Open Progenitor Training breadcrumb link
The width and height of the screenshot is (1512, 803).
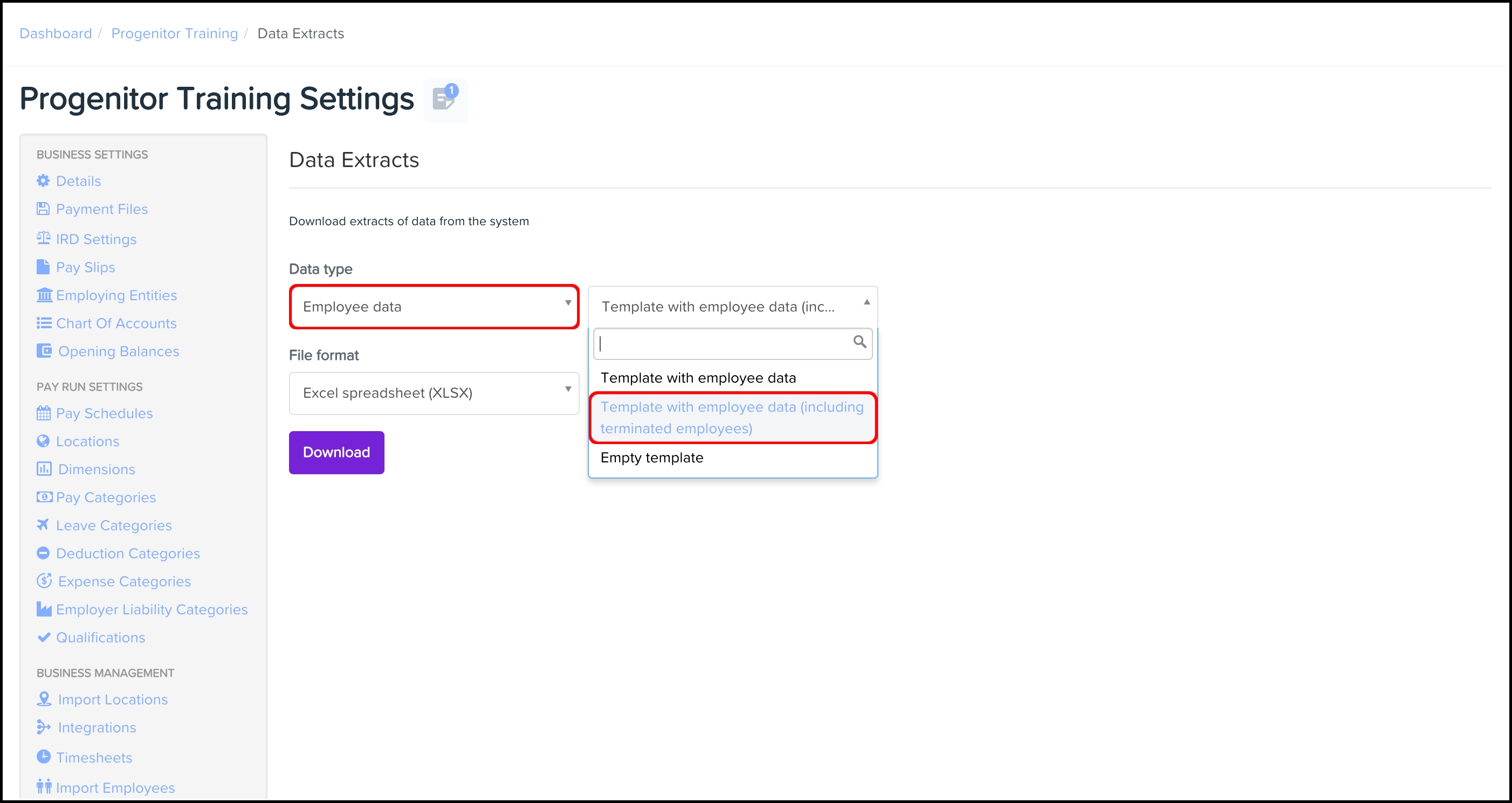[x=174, y=33]
